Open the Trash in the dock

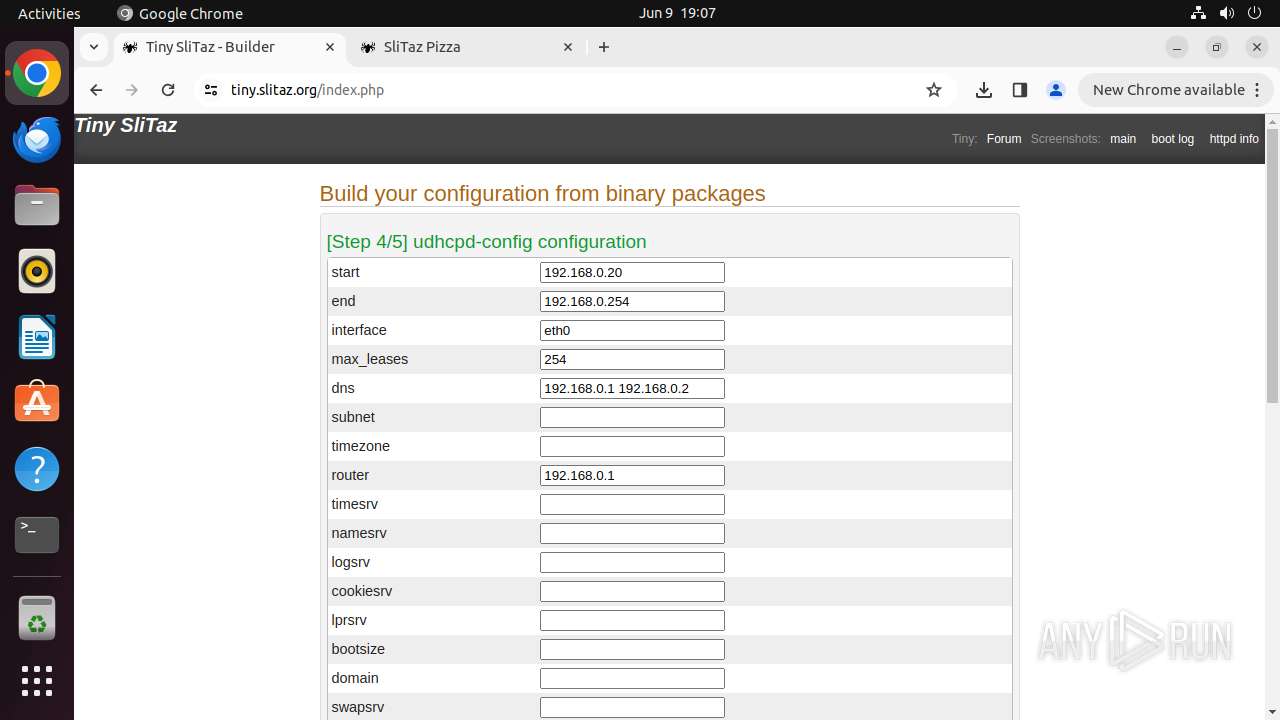[37, 619]
